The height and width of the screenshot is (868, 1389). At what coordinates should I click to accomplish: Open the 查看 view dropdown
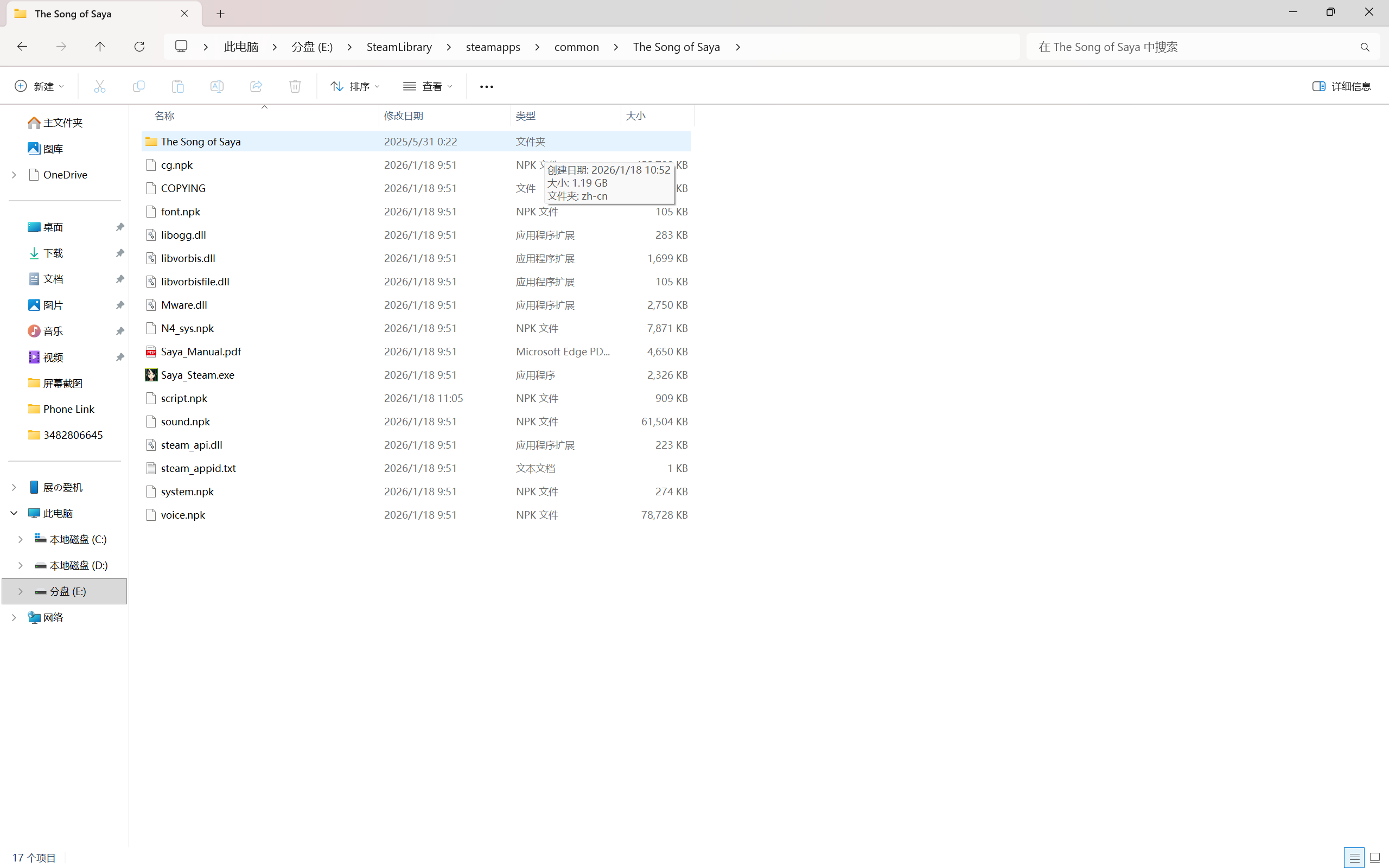(428, 86)
